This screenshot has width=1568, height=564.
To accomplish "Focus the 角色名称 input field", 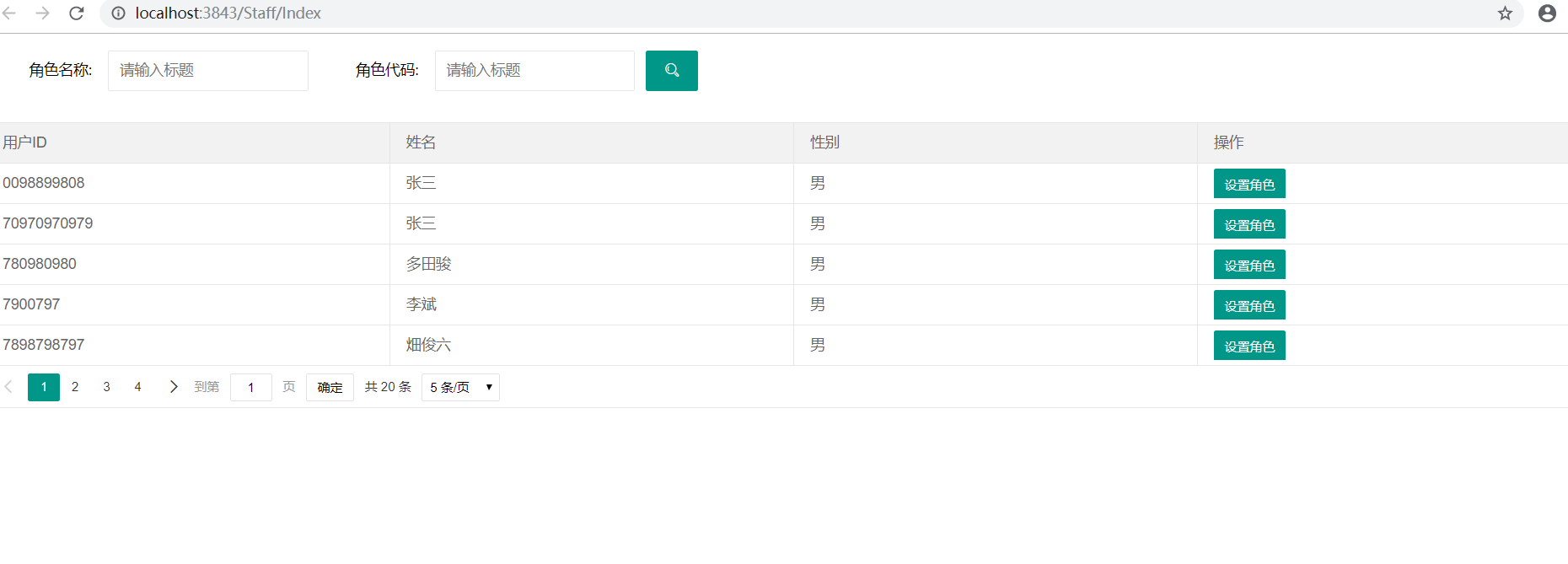I will (x=207, y=71).
